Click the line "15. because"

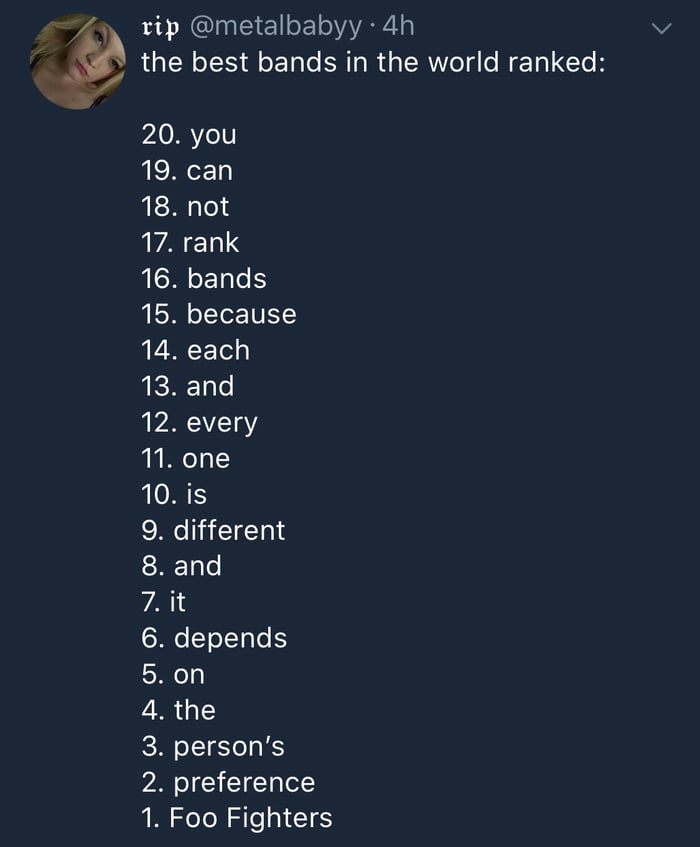click(219, 314)
